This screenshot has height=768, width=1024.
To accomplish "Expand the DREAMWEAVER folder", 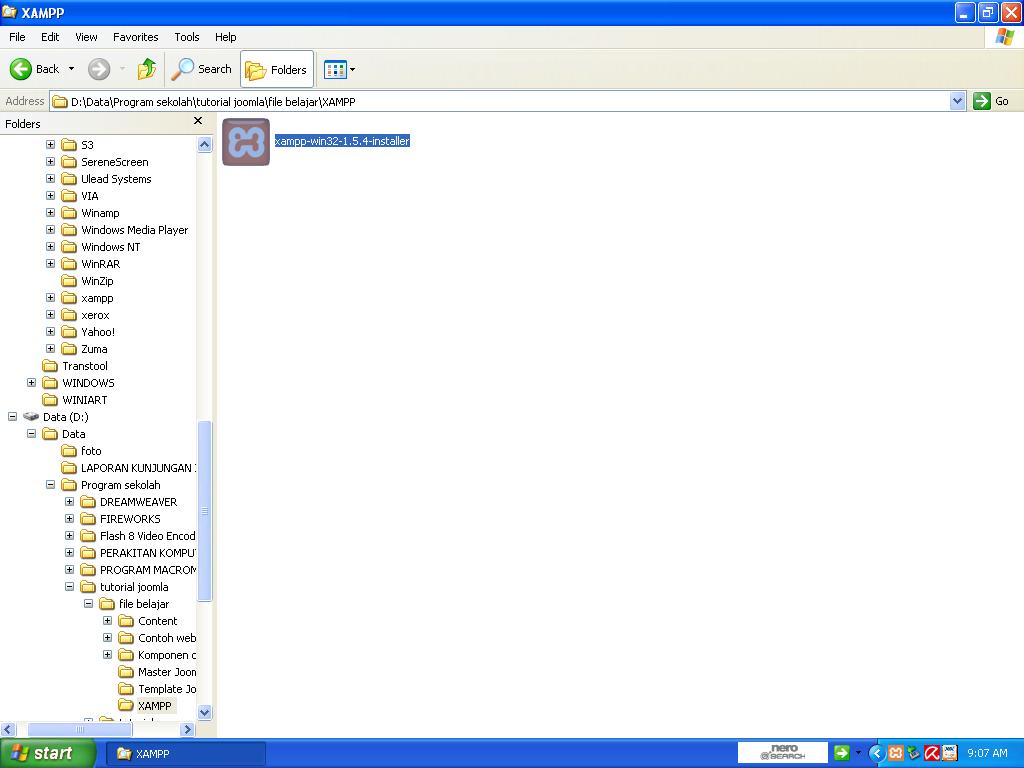I will (x=69, y=502).
